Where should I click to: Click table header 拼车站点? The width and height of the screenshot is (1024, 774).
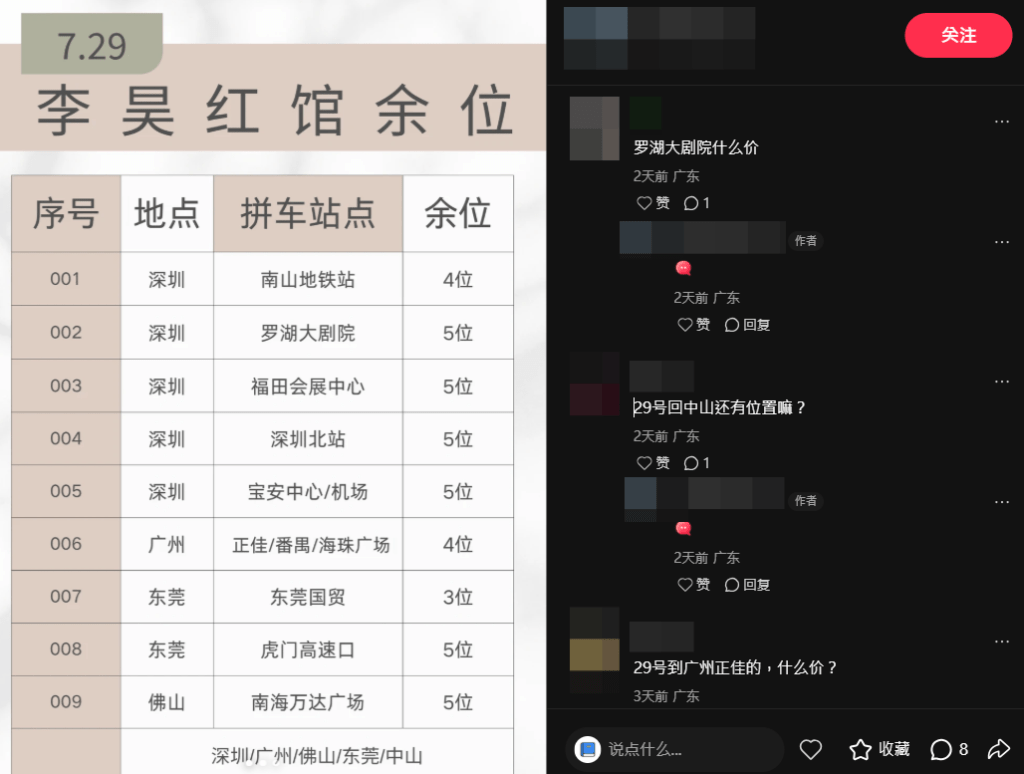pyautogui.click(x=308, y=214)
